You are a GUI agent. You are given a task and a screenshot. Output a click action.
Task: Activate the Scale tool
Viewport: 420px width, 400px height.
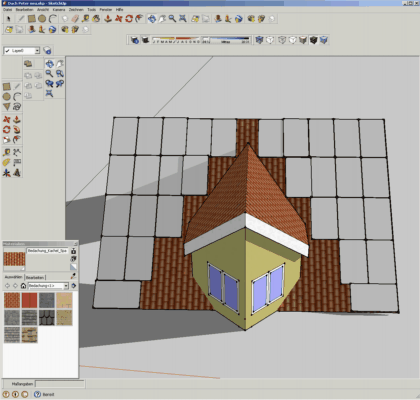pos(7,139)
